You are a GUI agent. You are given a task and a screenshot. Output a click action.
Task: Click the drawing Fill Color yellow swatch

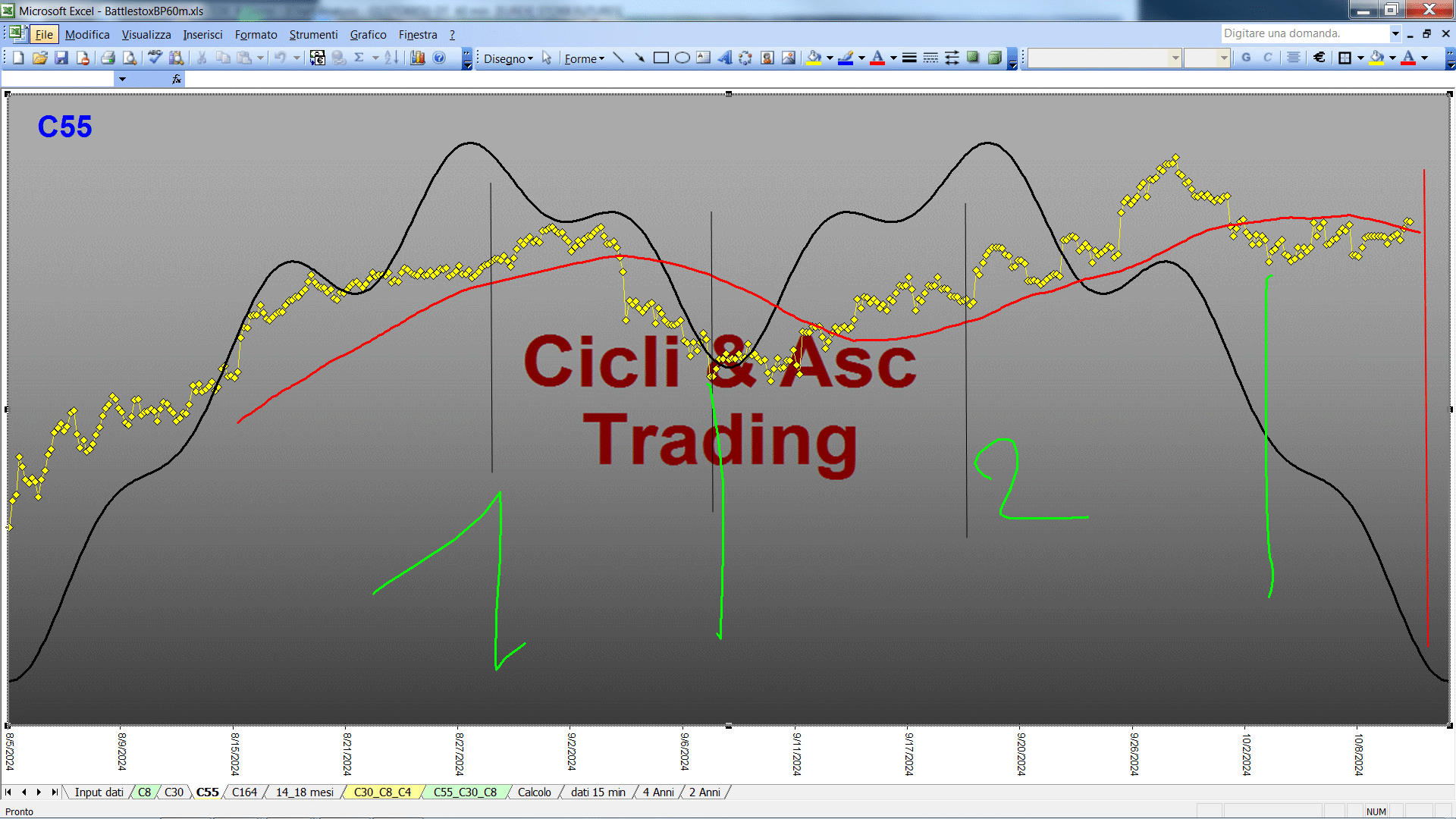814,58
